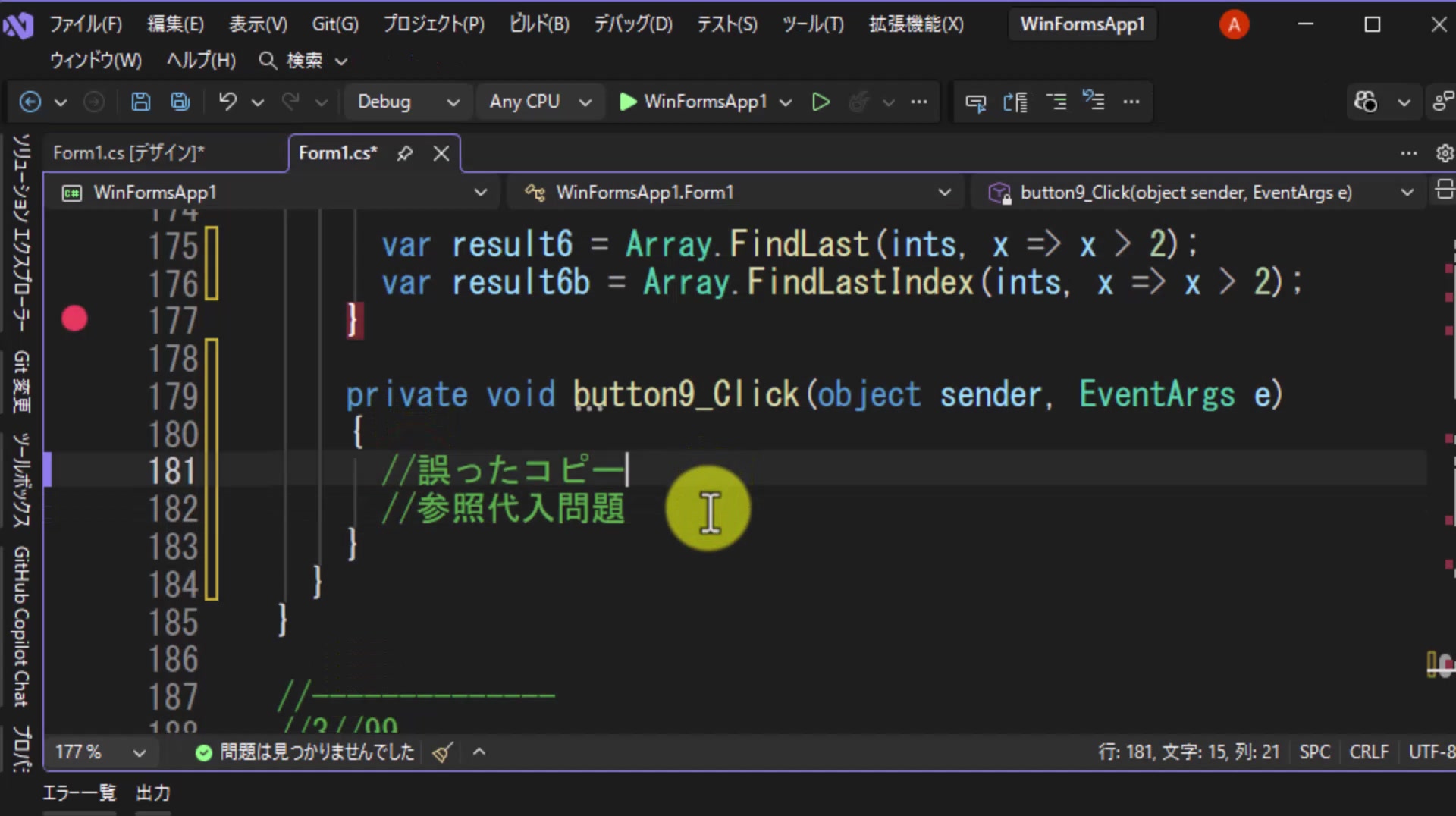Switch to Form1.cs [デザイン] tab
The height and width of the screenshot is (816, 1456).
(129, 153)
